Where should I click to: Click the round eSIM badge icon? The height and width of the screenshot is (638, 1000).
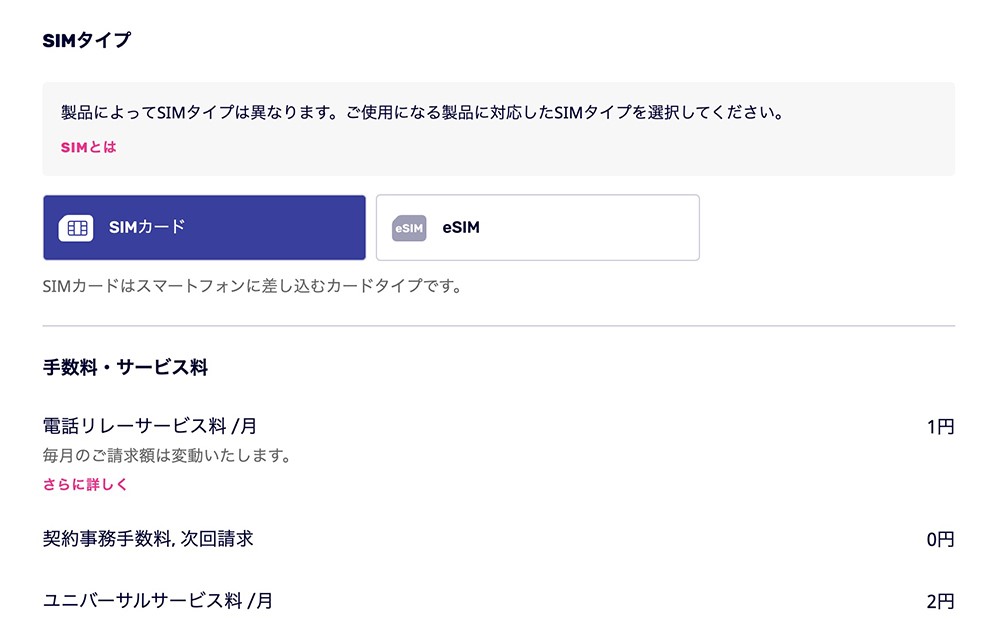click(408, 228)
